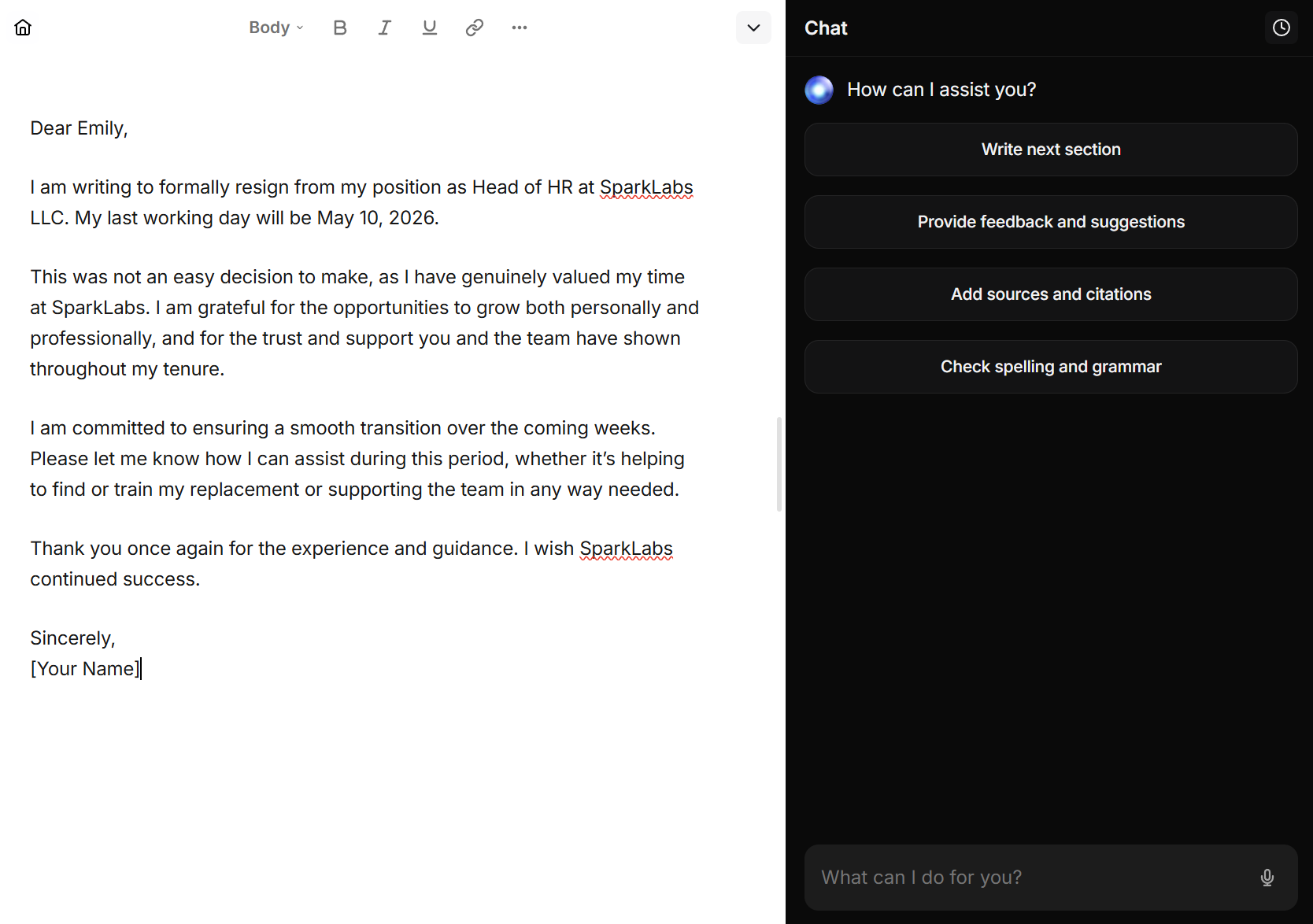Click the document vertical scrollbar

pos(779,464)
